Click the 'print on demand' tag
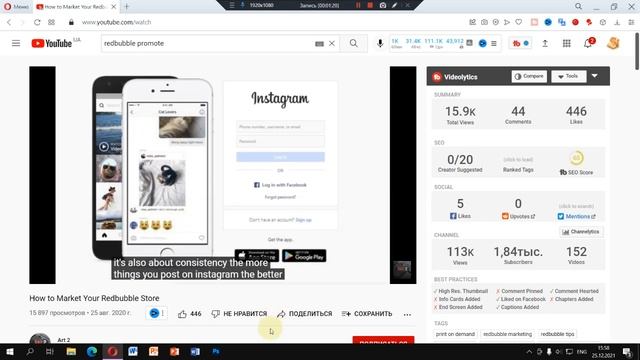The width and height of the screenshot is (640, 360). (x=455, y=334)
